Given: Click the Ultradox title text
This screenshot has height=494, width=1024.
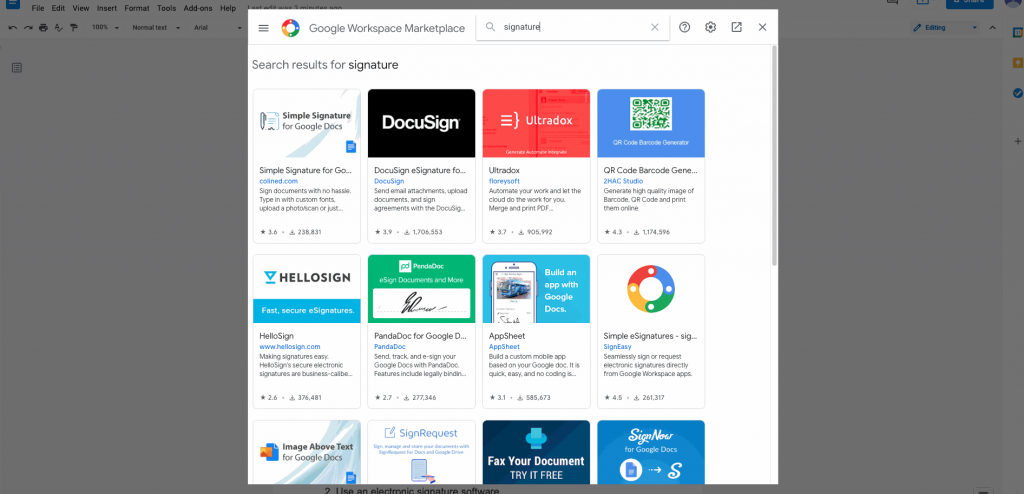Looking at the screenshot, I should point(504,170).
